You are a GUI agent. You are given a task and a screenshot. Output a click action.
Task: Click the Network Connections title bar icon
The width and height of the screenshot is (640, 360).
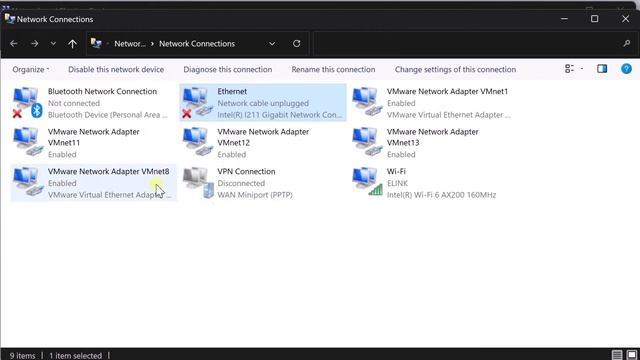[9, 19]
